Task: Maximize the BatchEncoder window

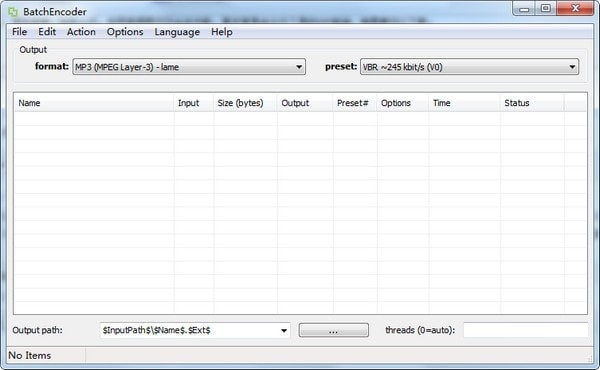Action: tap(546, 8)
